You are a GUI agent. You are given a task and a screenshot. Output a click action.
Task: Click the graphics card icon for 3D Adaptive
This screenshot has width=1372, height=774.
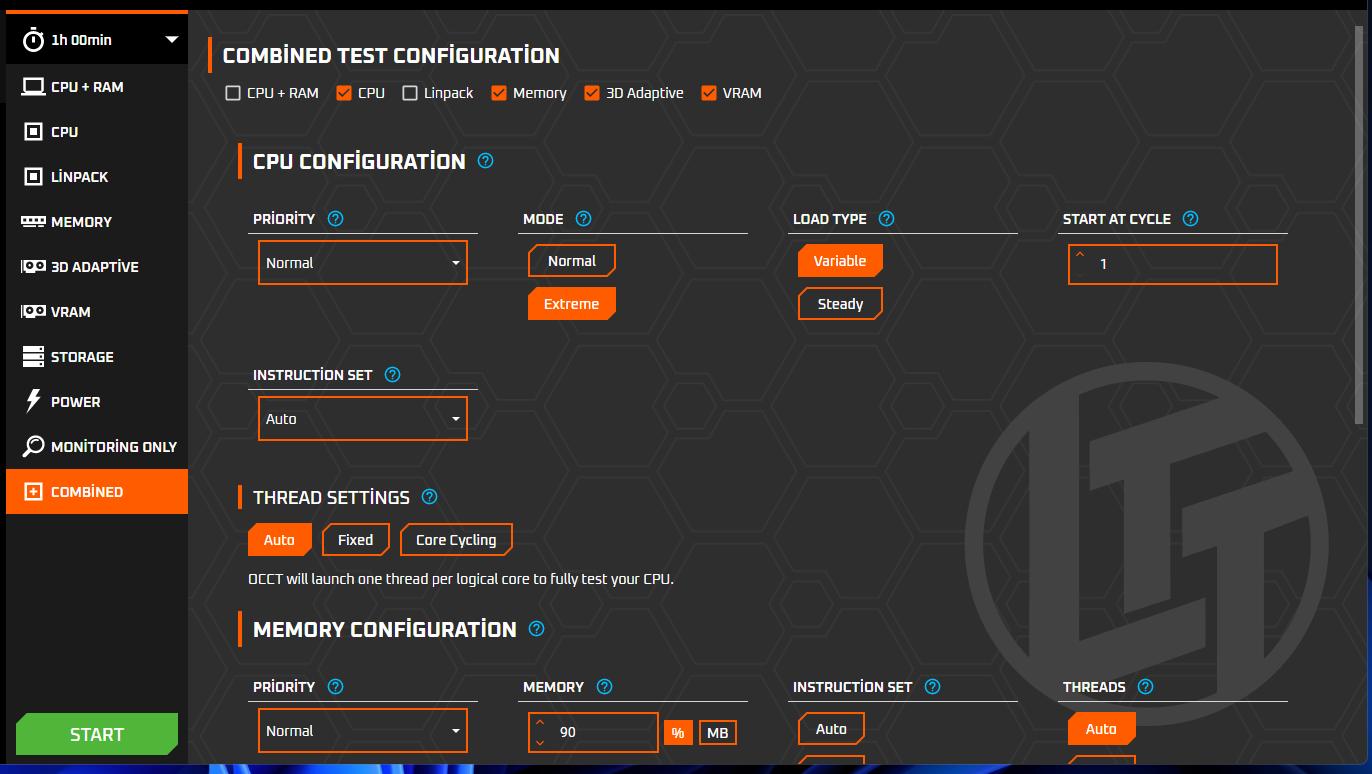[33, 267]
